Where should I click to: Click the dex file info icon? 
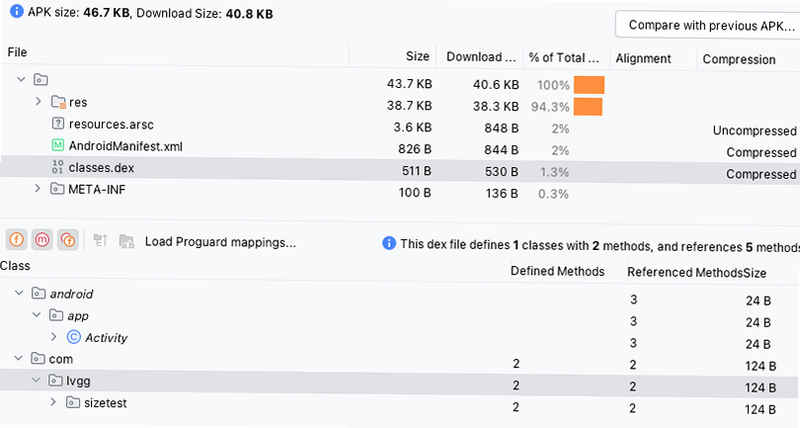coord(389,243)
